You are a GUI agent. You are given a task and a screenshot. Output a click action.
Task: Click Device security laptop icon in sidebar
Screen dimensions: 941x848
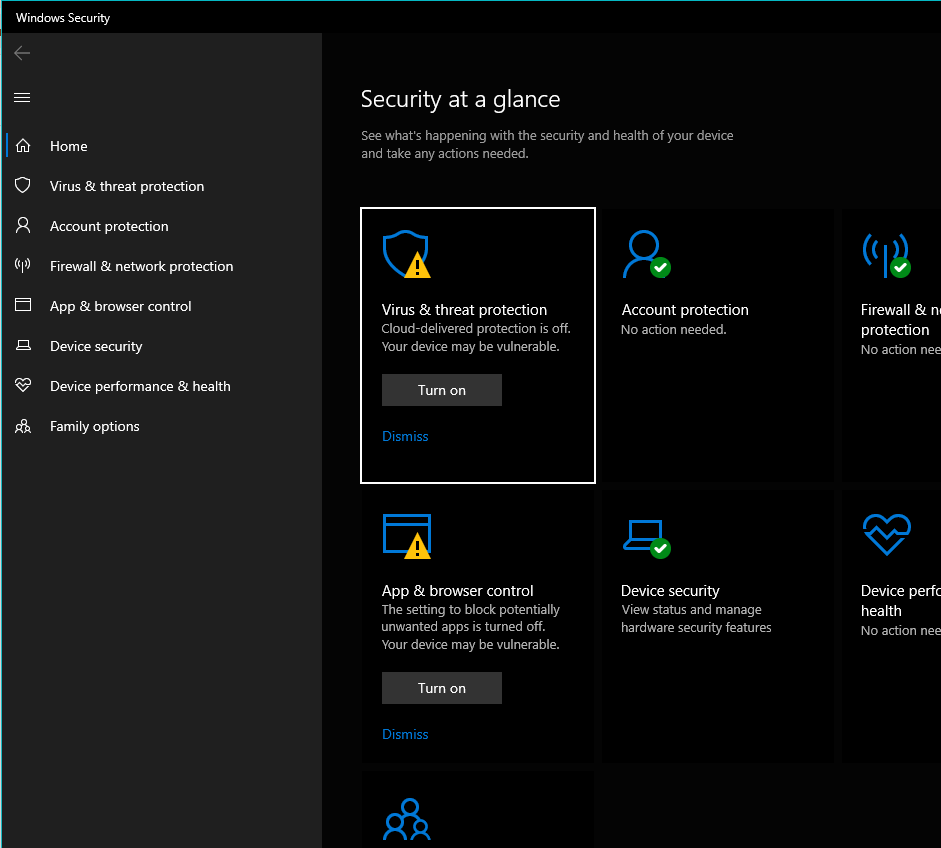23,346
